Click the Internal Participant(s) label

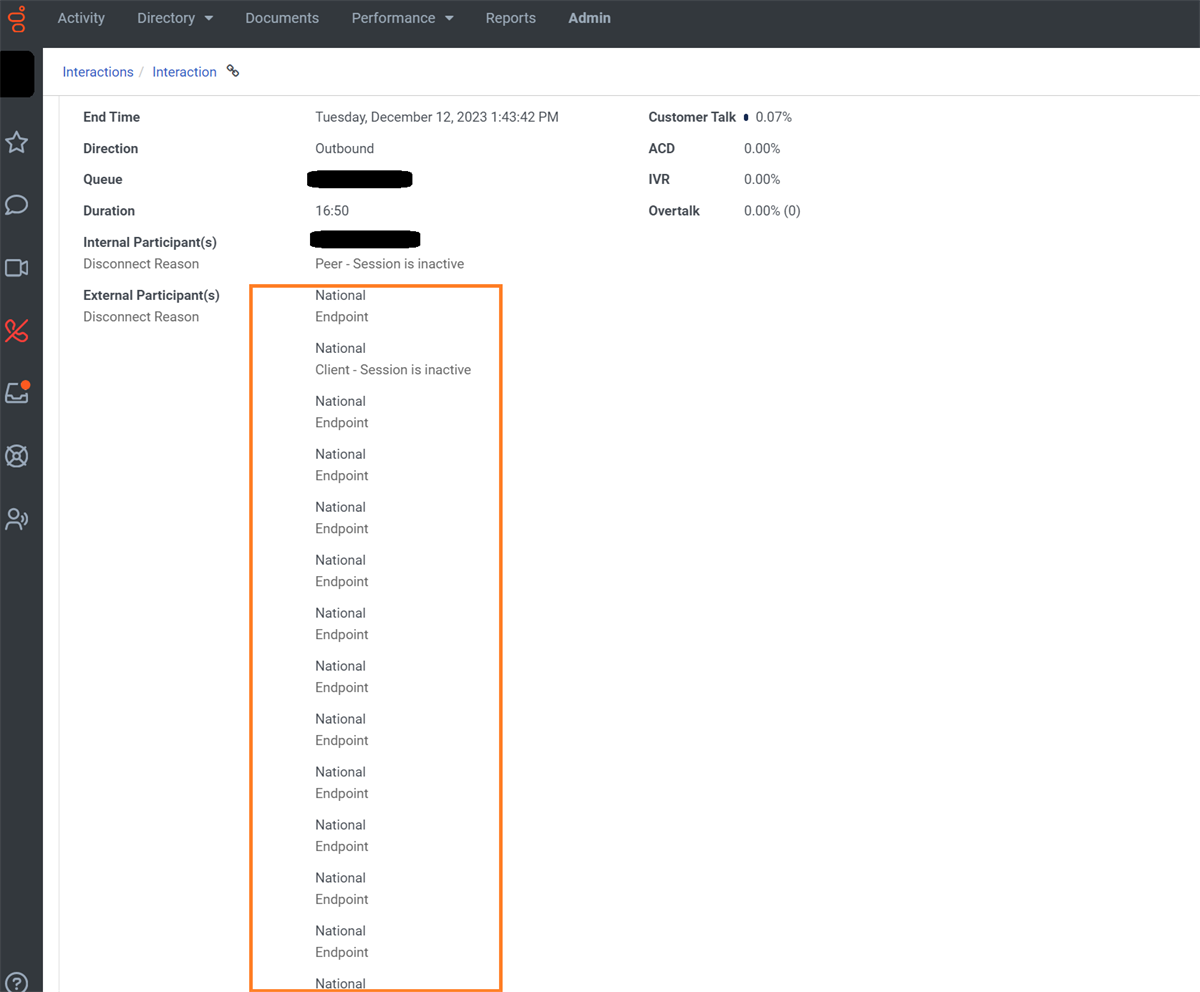click(x=150, y=242)
